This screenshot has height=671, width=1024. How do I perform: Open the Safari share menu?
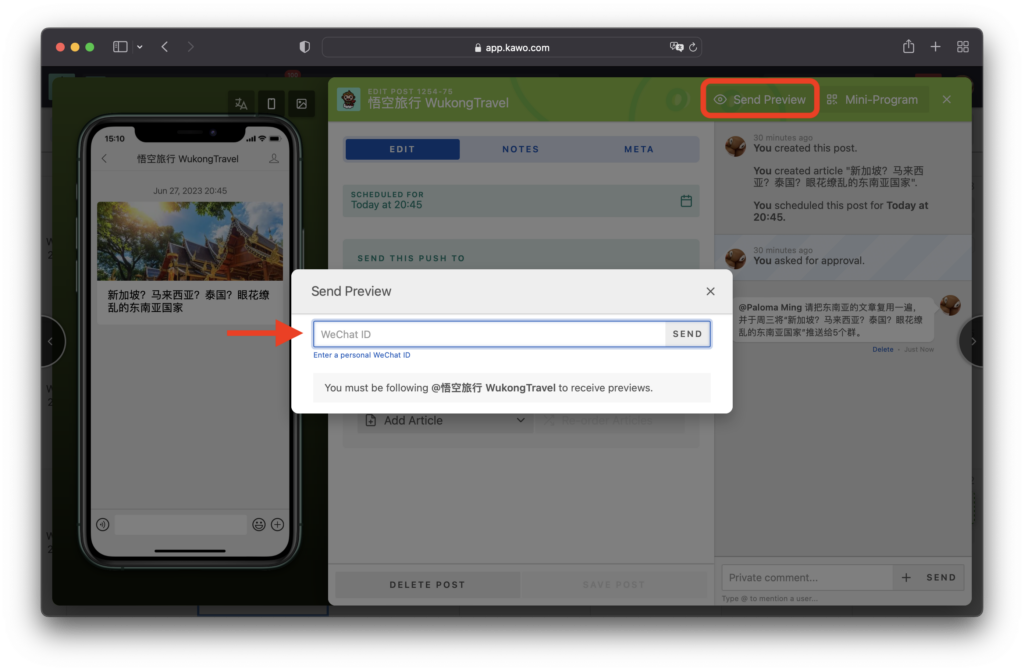point(908,46)
